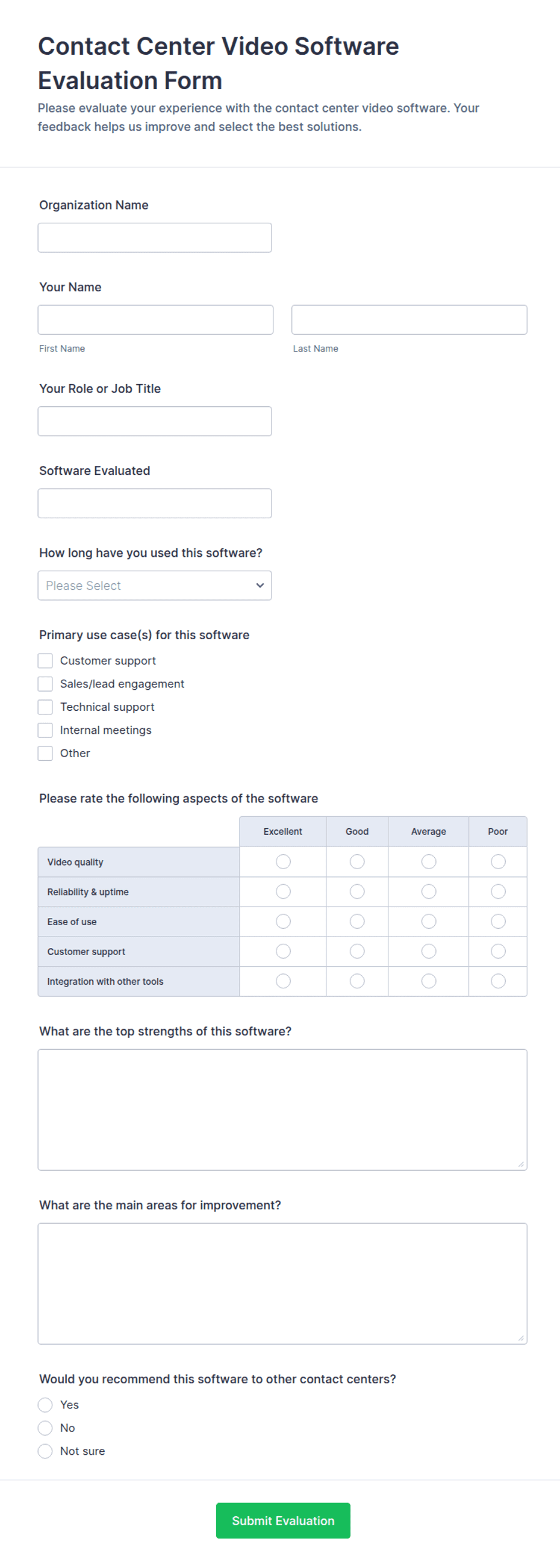Click the Software Evaluated input field

[x=155, y=503]
